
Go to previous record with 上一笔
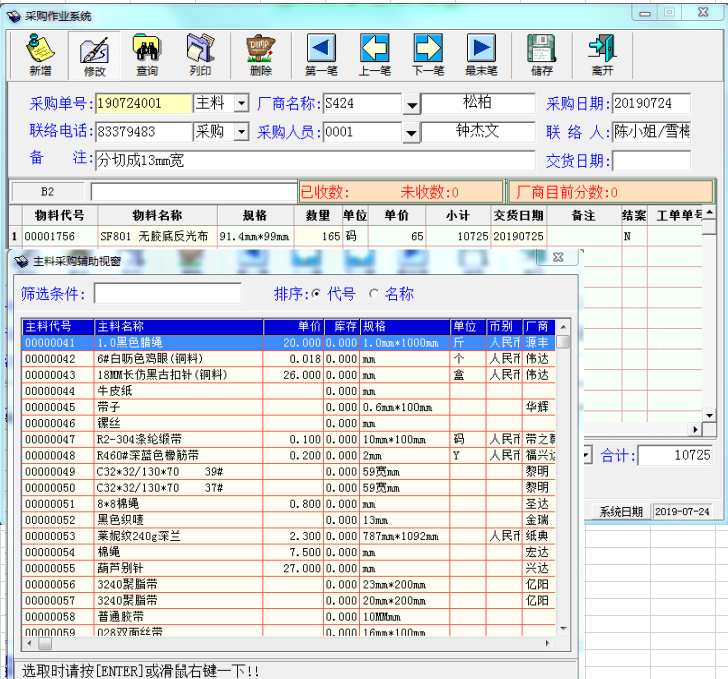coord(374,54)
